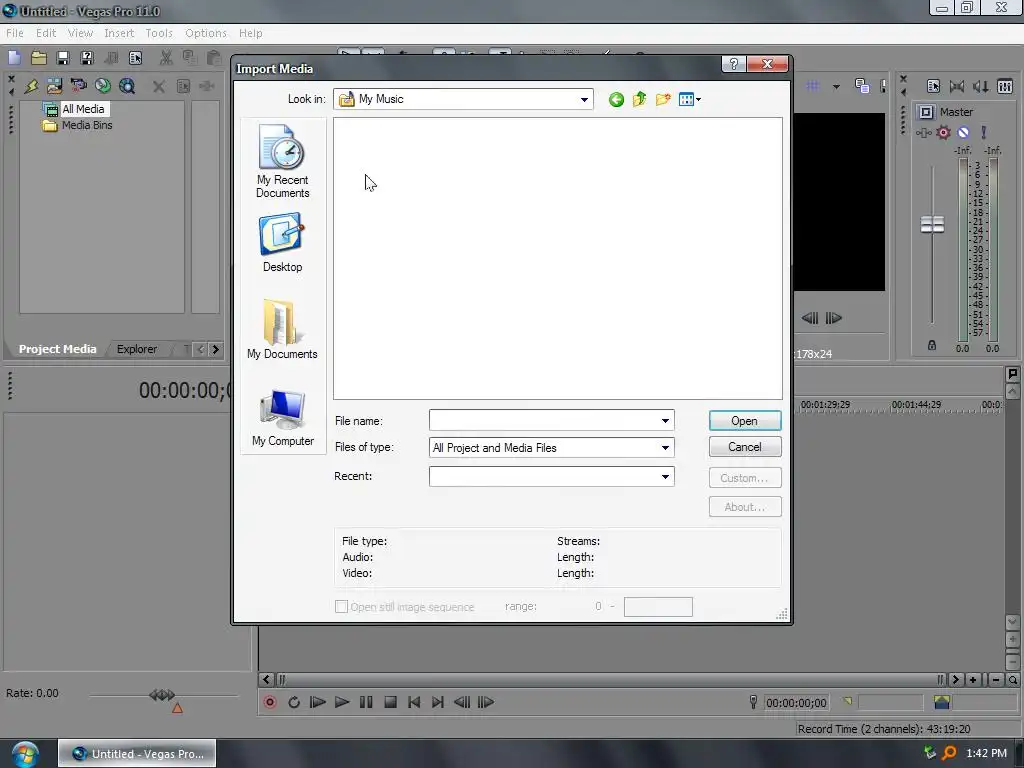Enable Open still image sequence checkbox
Image resolution: width=1024 pixels, height=768 pixels.
coord(341,607)
